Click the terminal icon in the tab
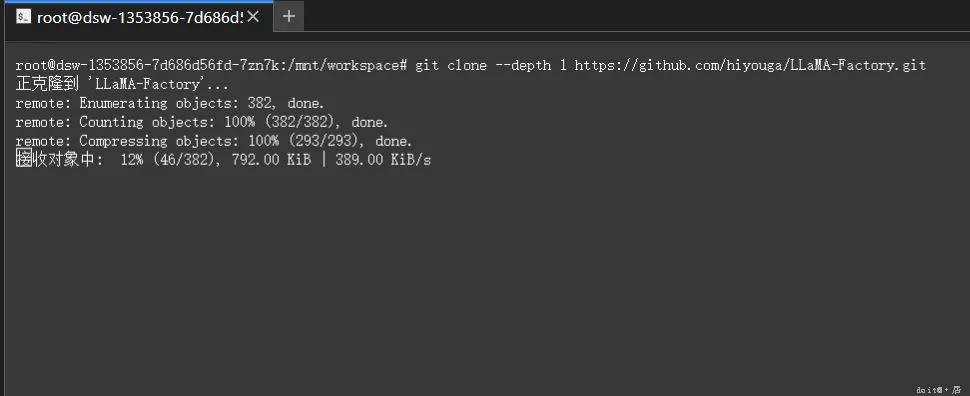The height and width of the screenshot is (396, 970). (x=24, y=16)
